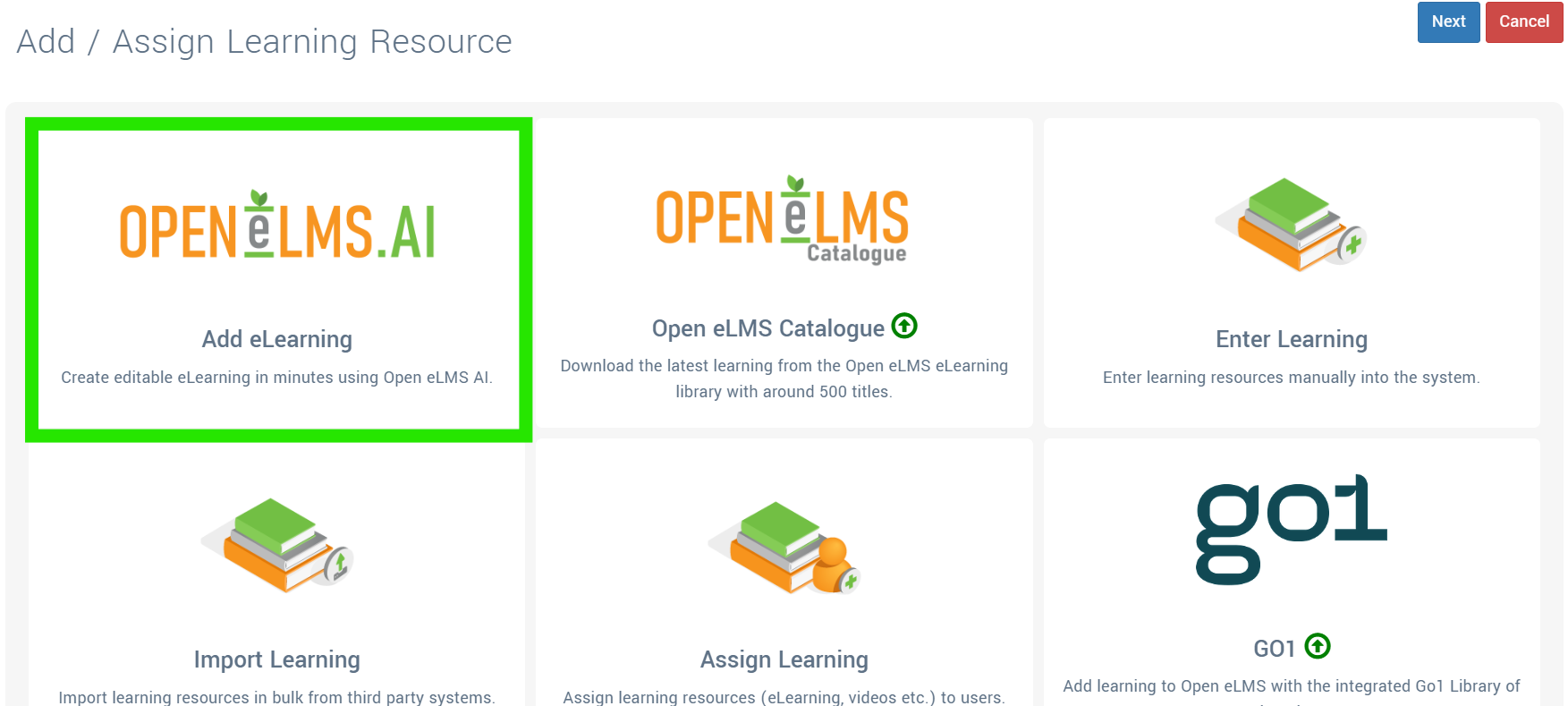The image size is (1568, 706).
Task: Choose the GO1 title text
Action: [x=1275, y=649]
